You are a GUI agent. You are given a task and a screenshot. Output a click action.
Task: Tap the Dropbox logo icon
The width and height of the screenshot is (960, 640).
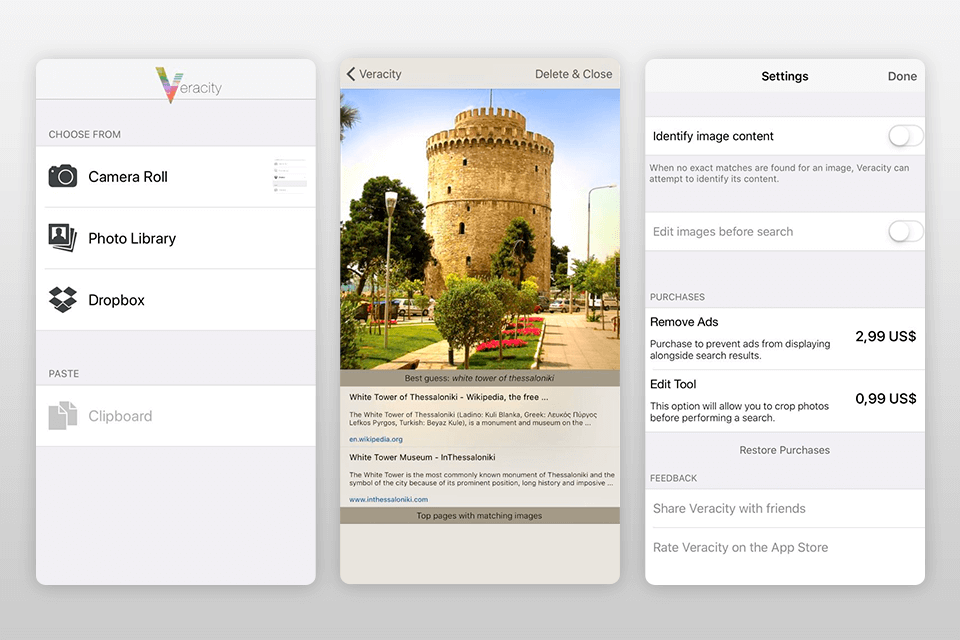pos(63,300)
